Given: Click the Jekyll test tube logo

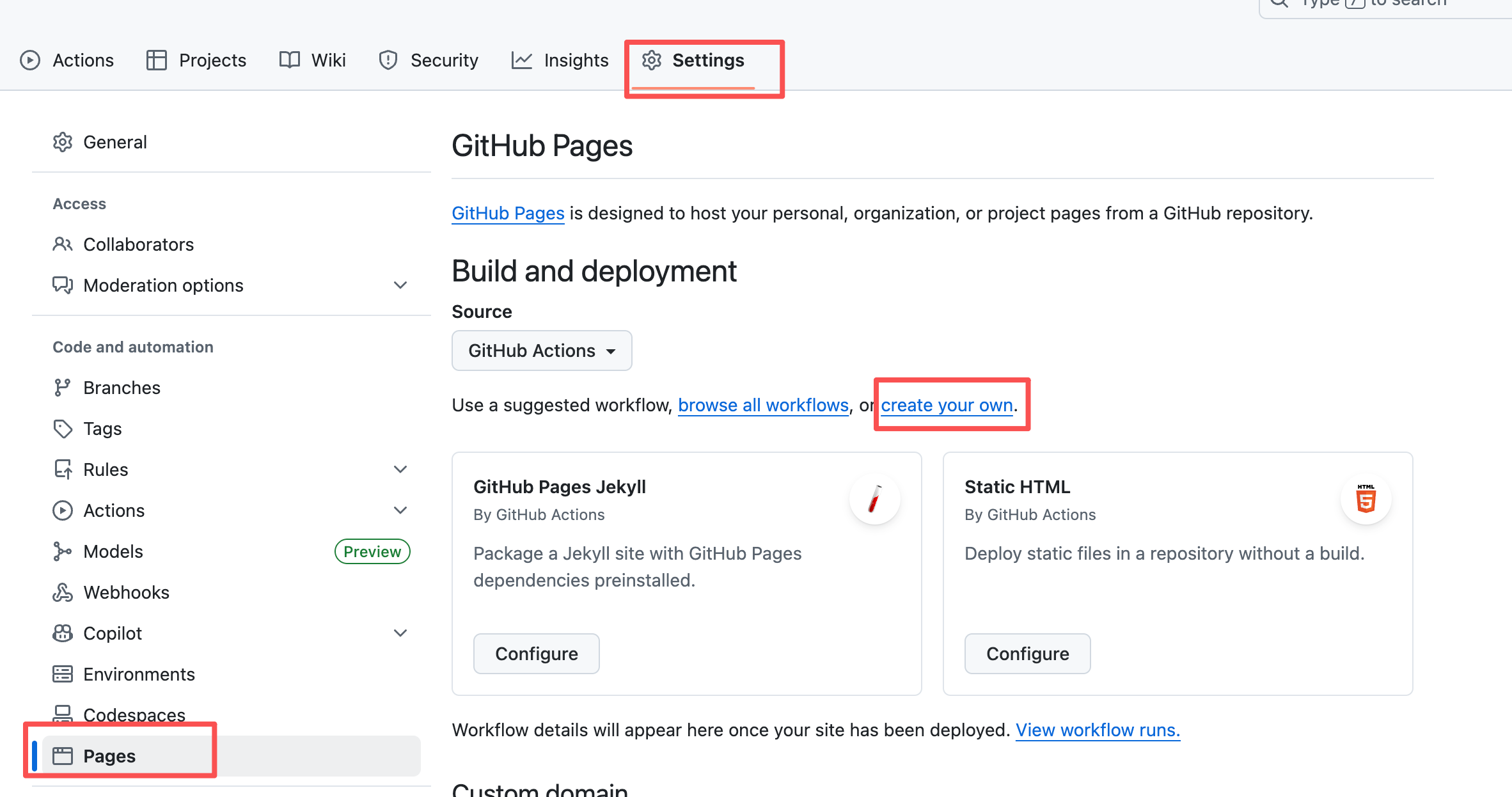Looking at the screenshot, I should [874, 499].
